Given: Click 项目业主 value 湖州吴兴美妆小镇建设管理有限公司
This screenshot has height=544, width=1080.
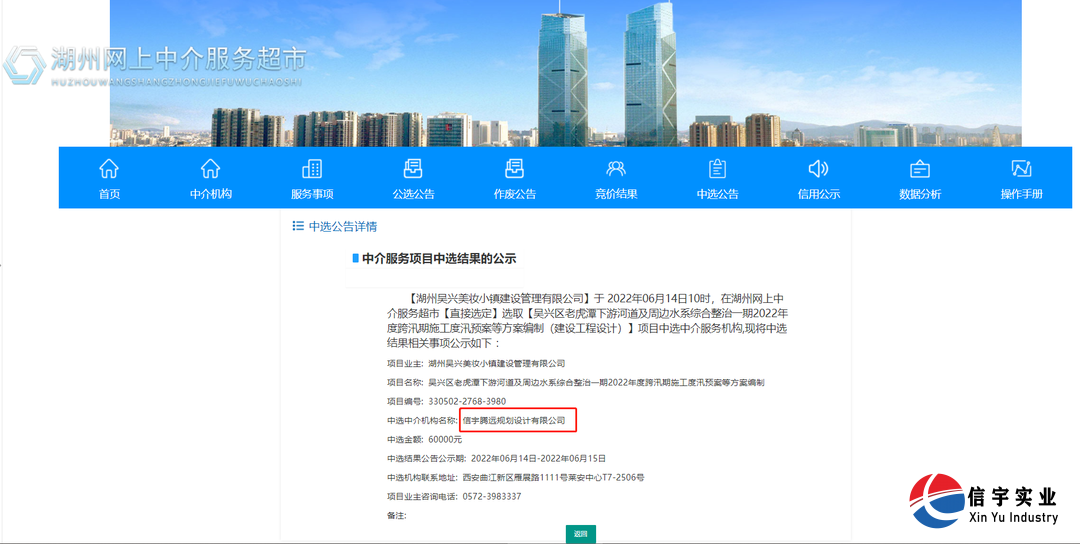Looking at the screenshot, I should (x=497, y=364).
